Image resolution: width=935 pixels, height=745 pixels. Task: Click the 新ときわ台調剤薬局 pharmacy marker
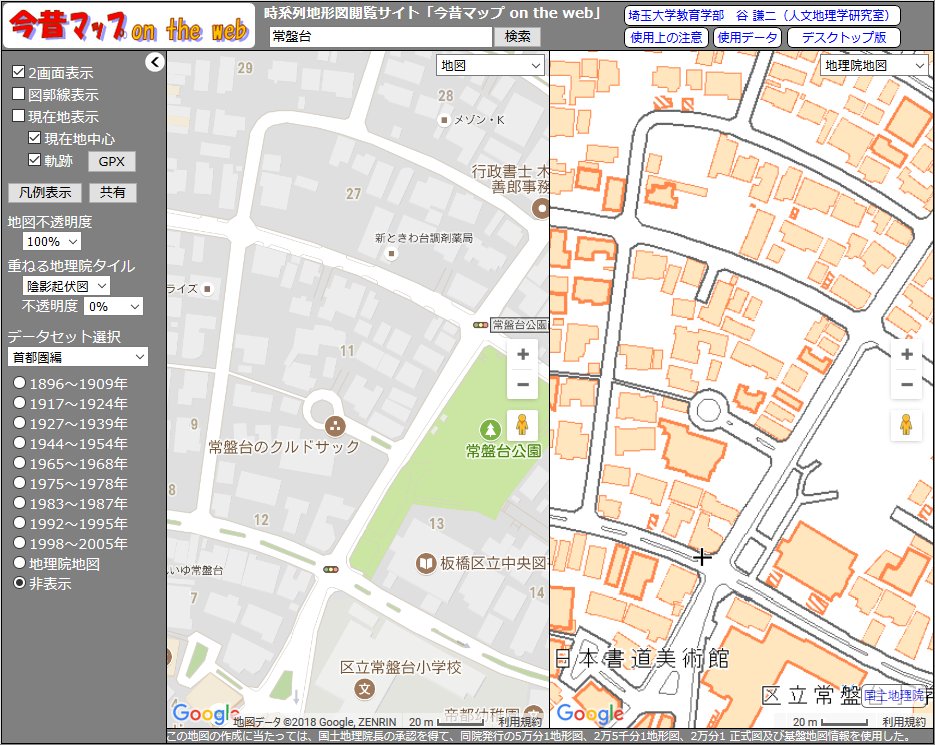pos(391,254)
